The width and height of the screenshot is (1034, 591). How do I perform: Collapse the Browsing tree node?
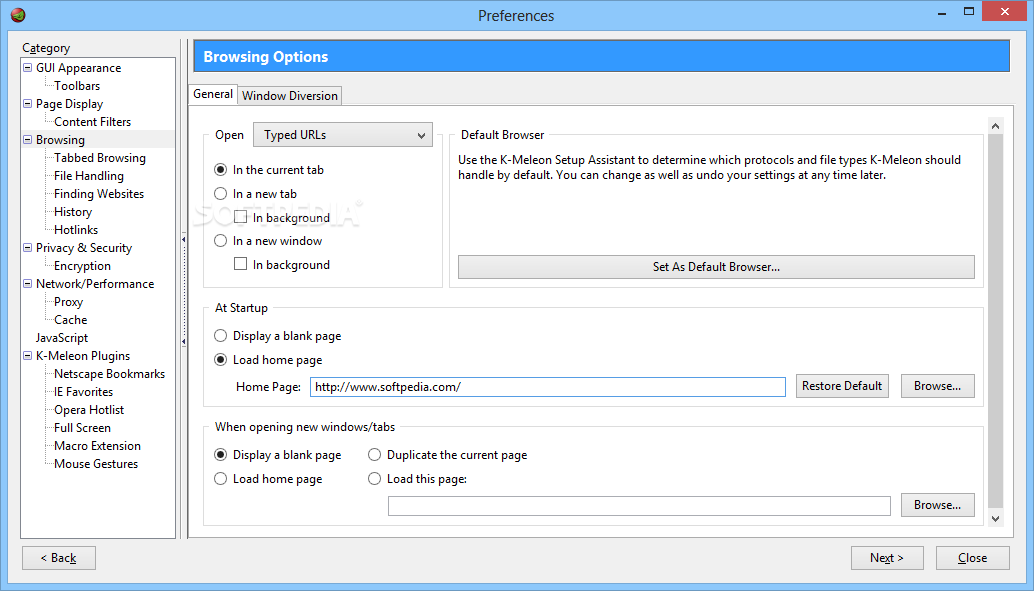click(x=28, y=139)
